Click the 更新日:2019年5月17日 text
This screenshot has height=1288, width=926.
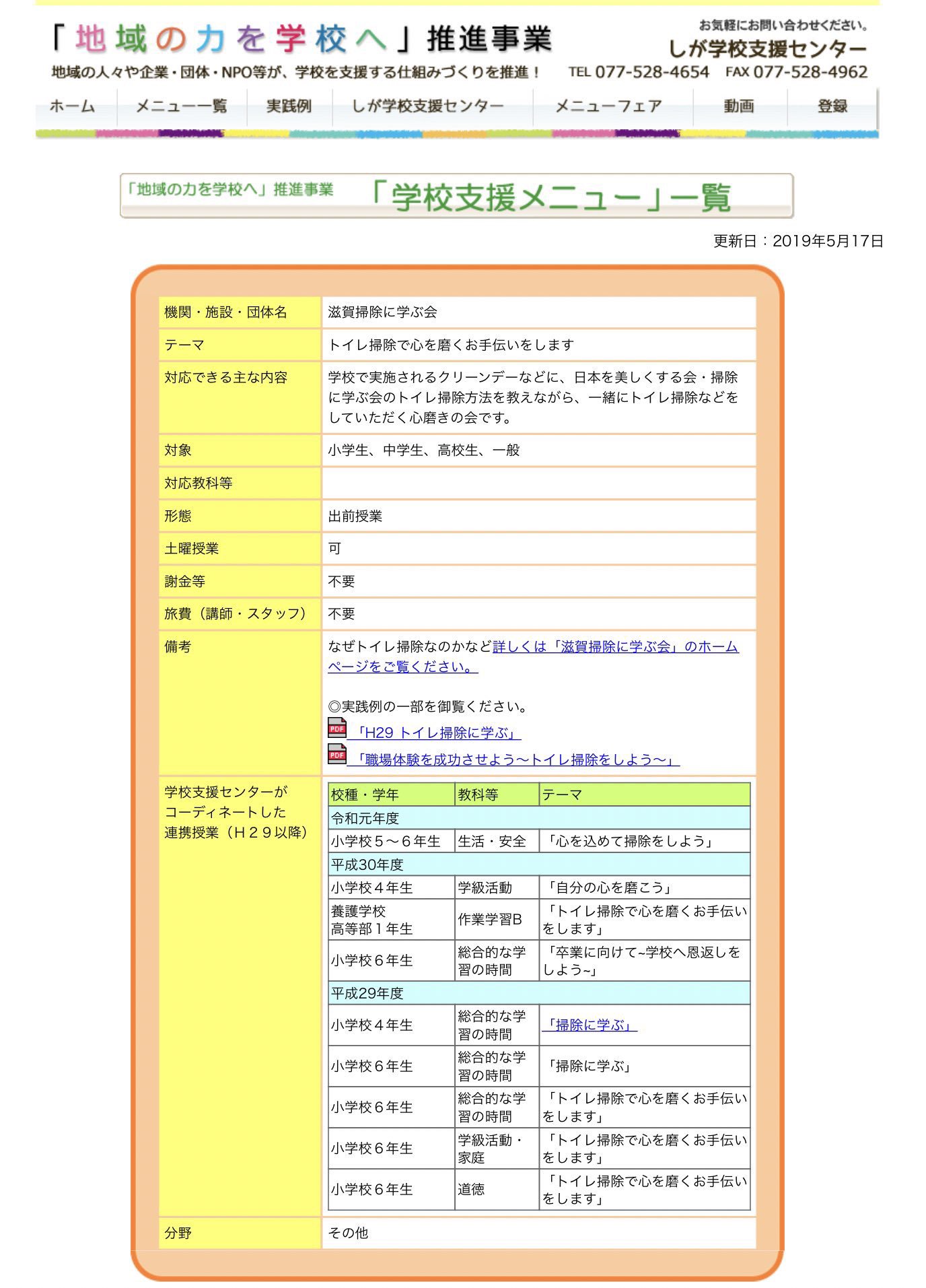(x=799, y=241)
